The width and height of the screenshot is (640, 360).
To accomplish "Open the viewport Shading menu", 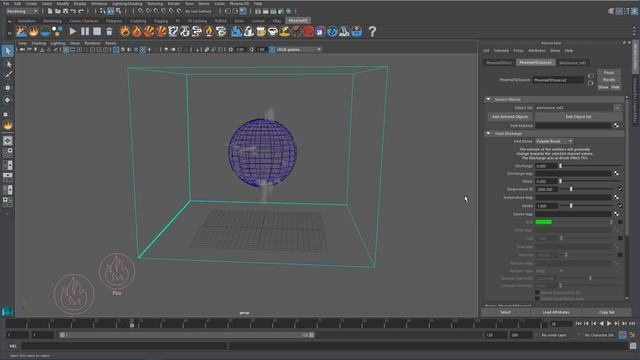I will [x=39, y=43].
